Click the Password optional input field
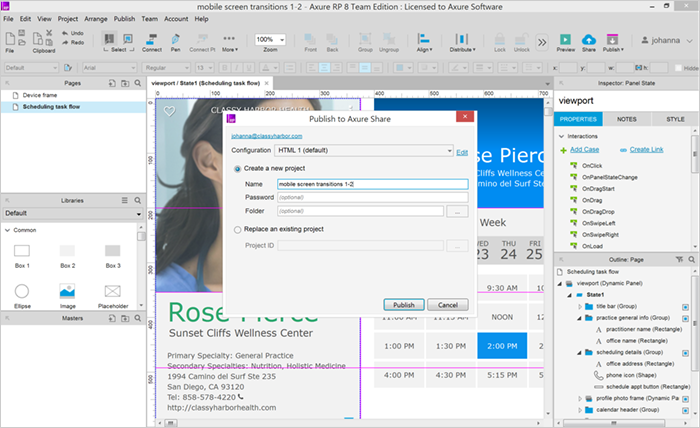The image size is (700, 428). pyautogui.click(x=372, y=197)
